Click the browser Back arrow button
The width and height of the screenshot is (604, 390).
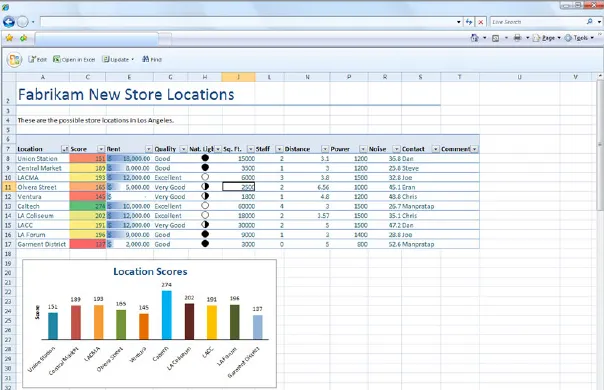tap(8, 22)
